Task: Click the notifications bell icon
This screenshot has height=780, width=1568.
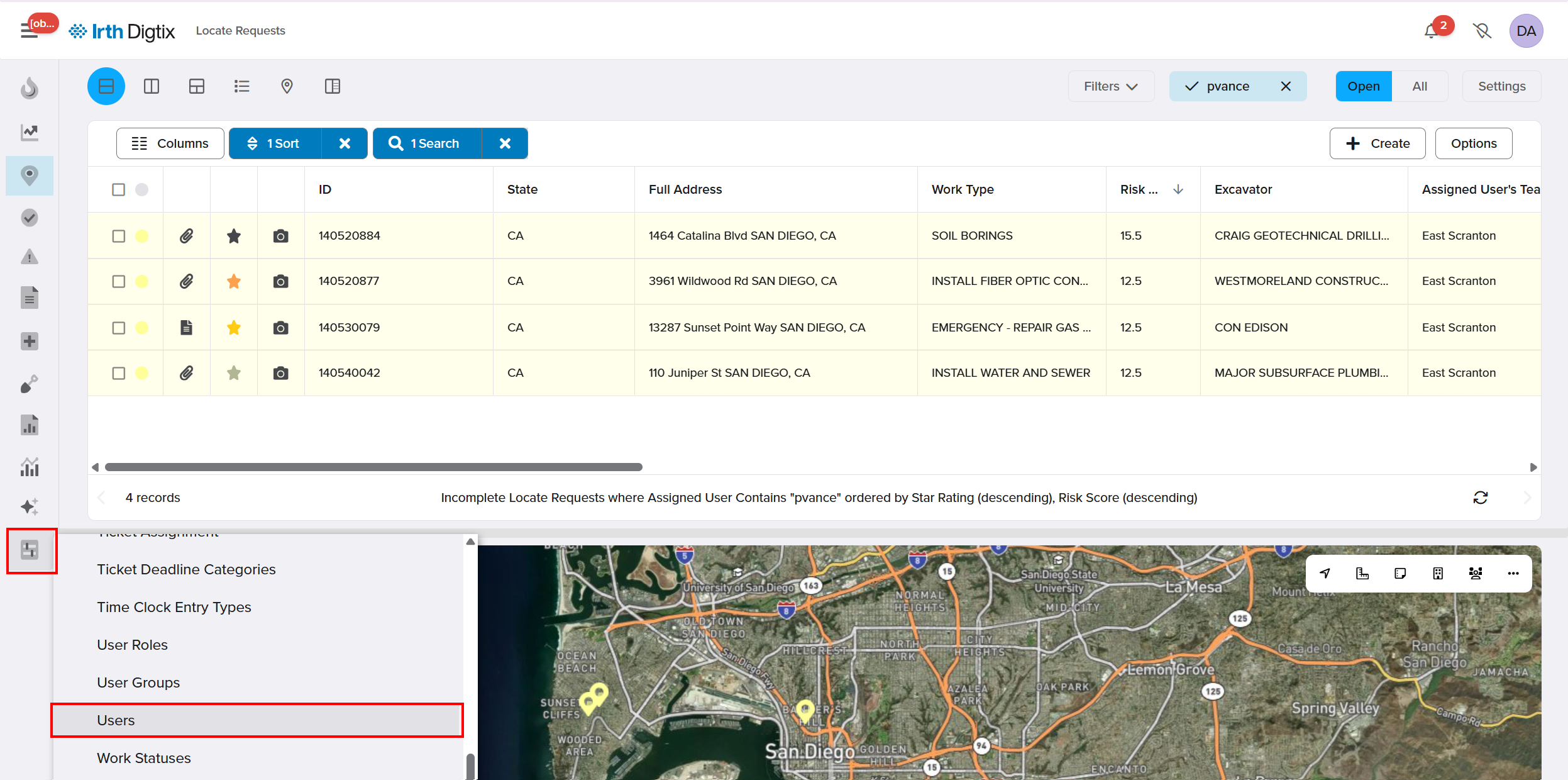Action: (x=1432, y=31)
